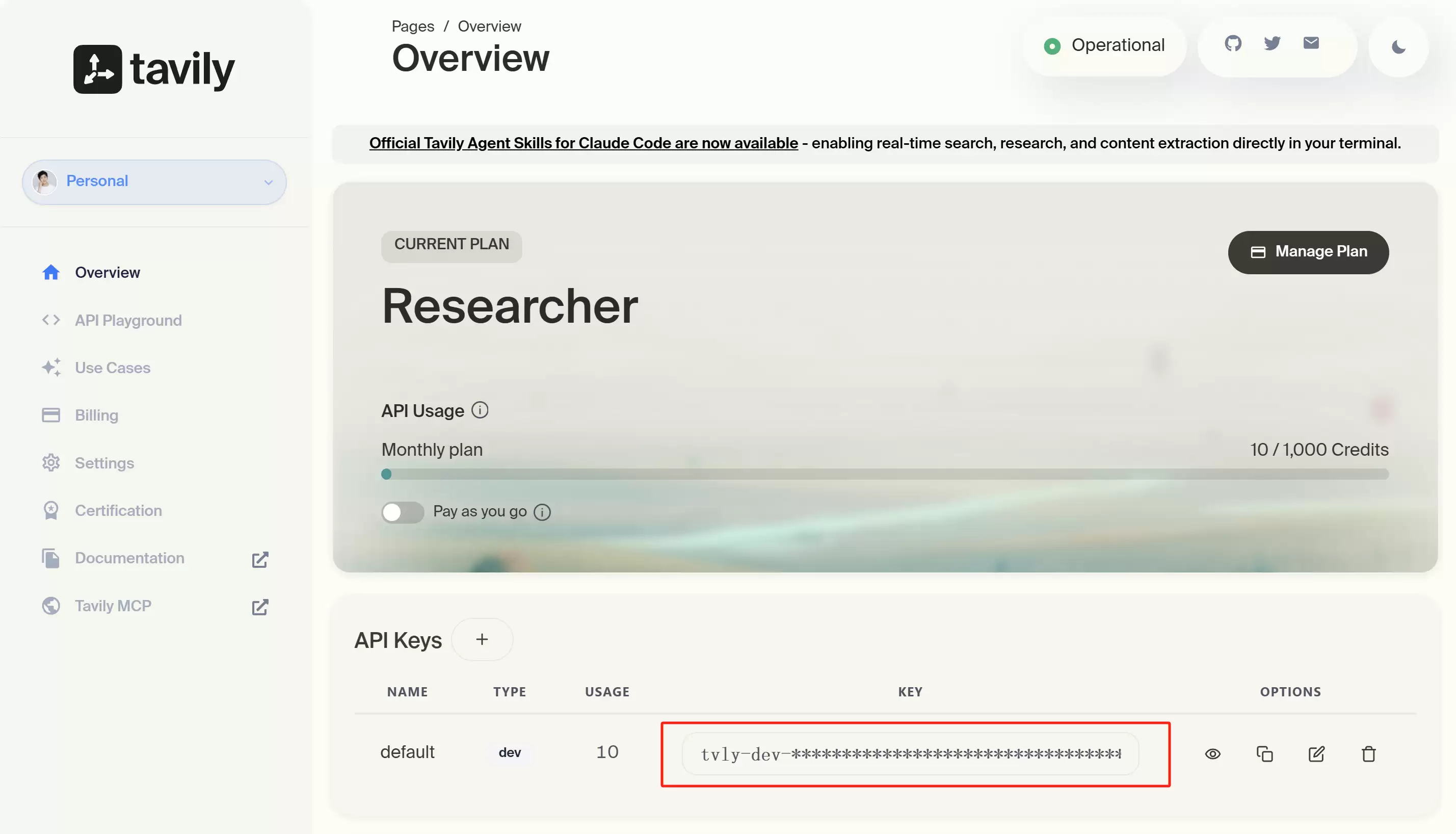Open the Twitter link icon
This screenshot has width=1456, height=834.
tap(1272, 43)
